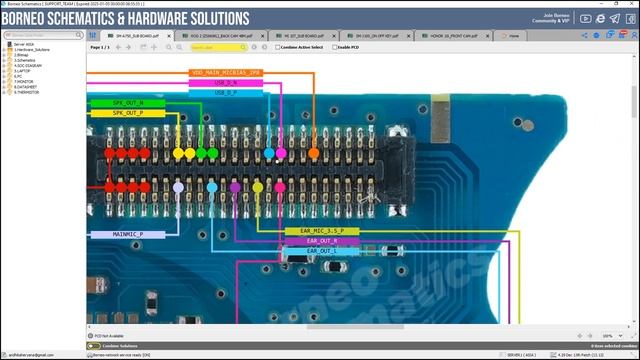Click the orange pin dot on the connector
Viewport: 640px width, 360px height.
coord(313,153)
